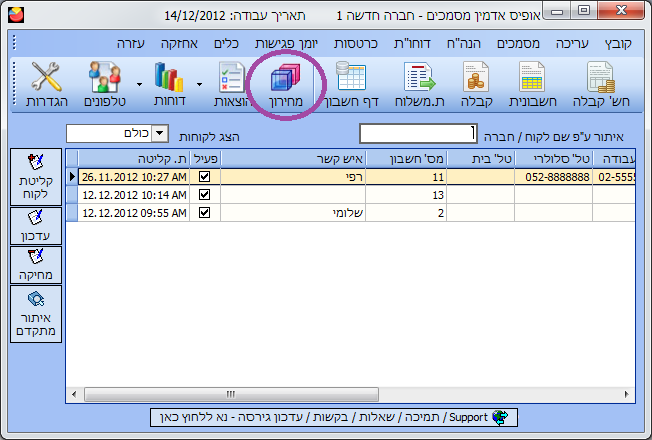Click the horizontal scrollbar thumb
Screen dimensions: 652x440
(231, 394)
